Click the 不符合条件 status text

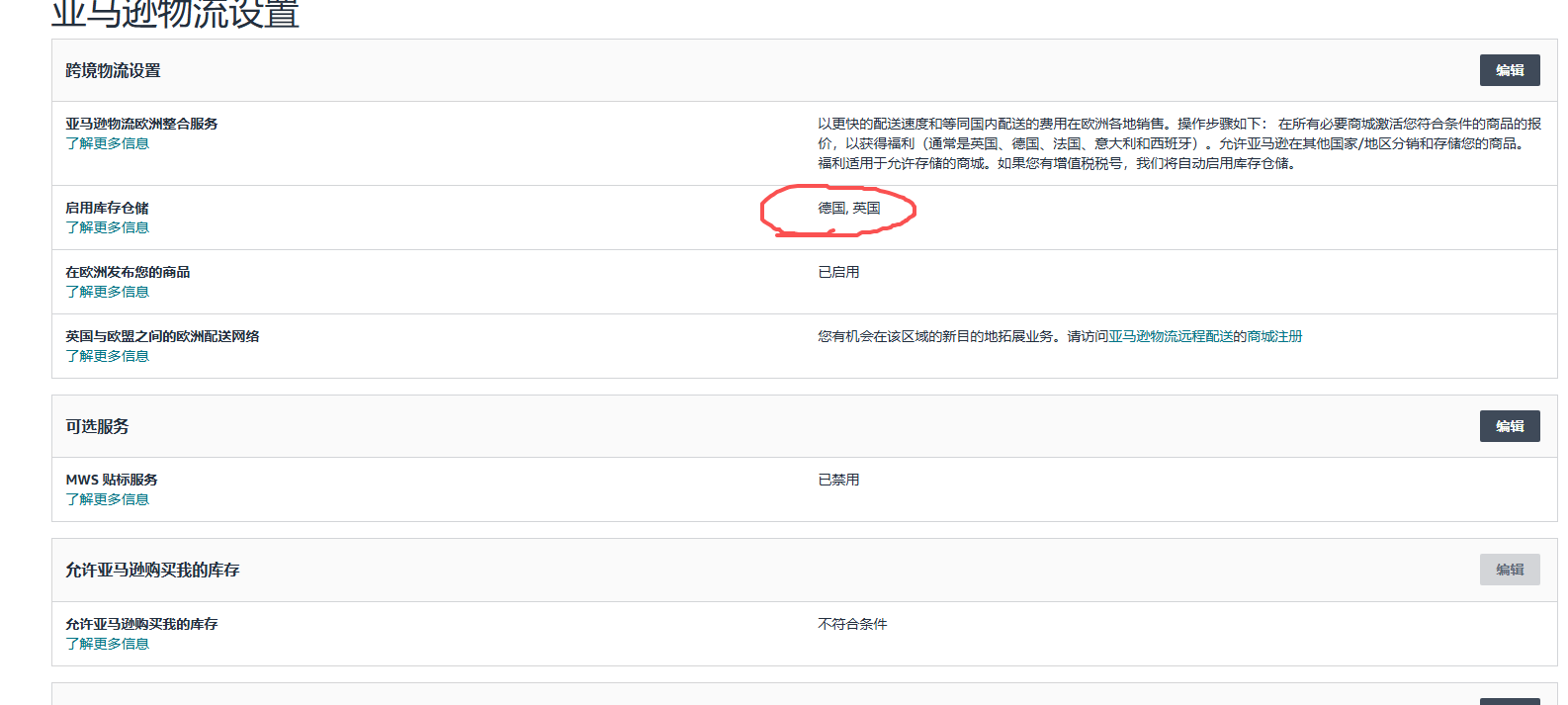[852, 624]
